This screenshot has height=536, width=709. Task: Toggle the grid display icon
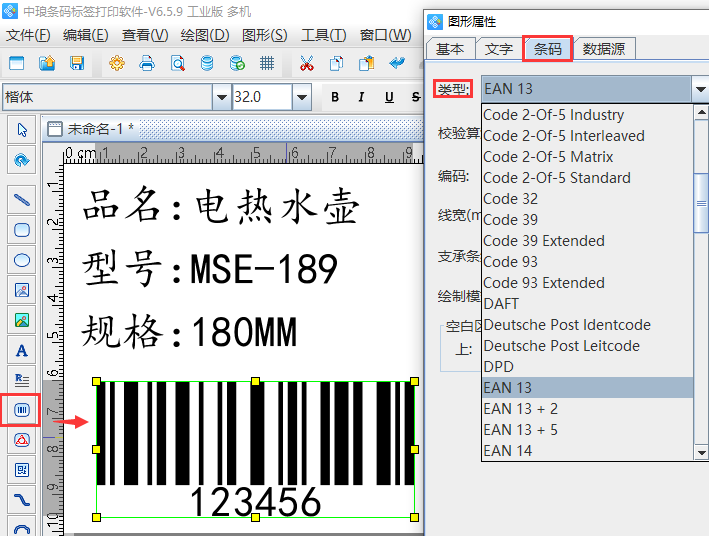tap(267, 63)
